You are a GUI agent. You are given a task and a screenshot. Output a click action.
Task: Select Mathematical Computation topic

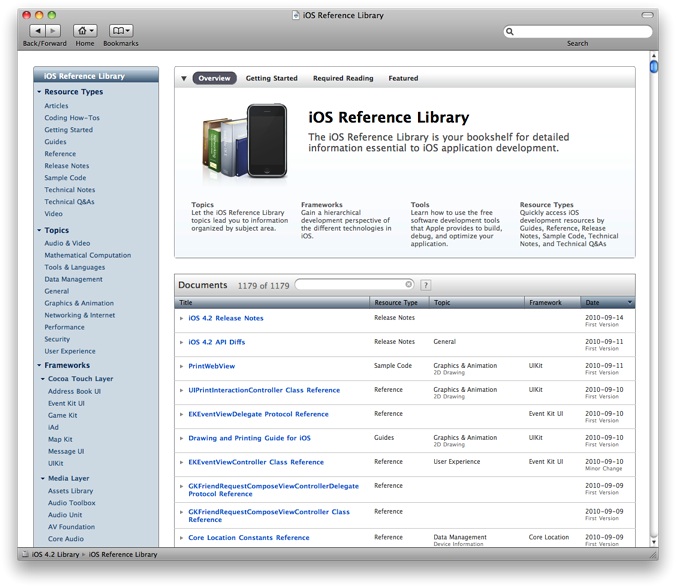[x=88, y=255]
